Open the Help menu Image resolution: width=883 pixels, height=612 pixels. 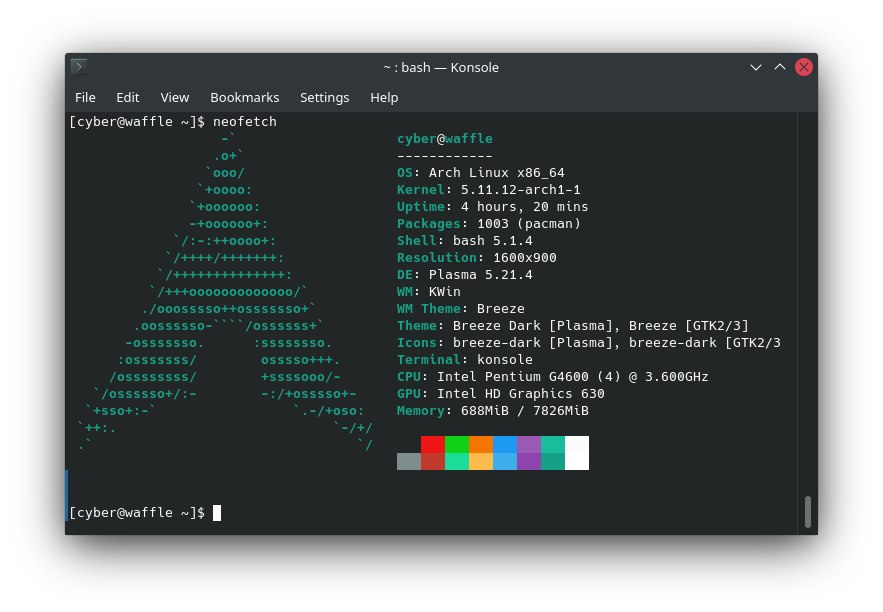coord(384,97)
